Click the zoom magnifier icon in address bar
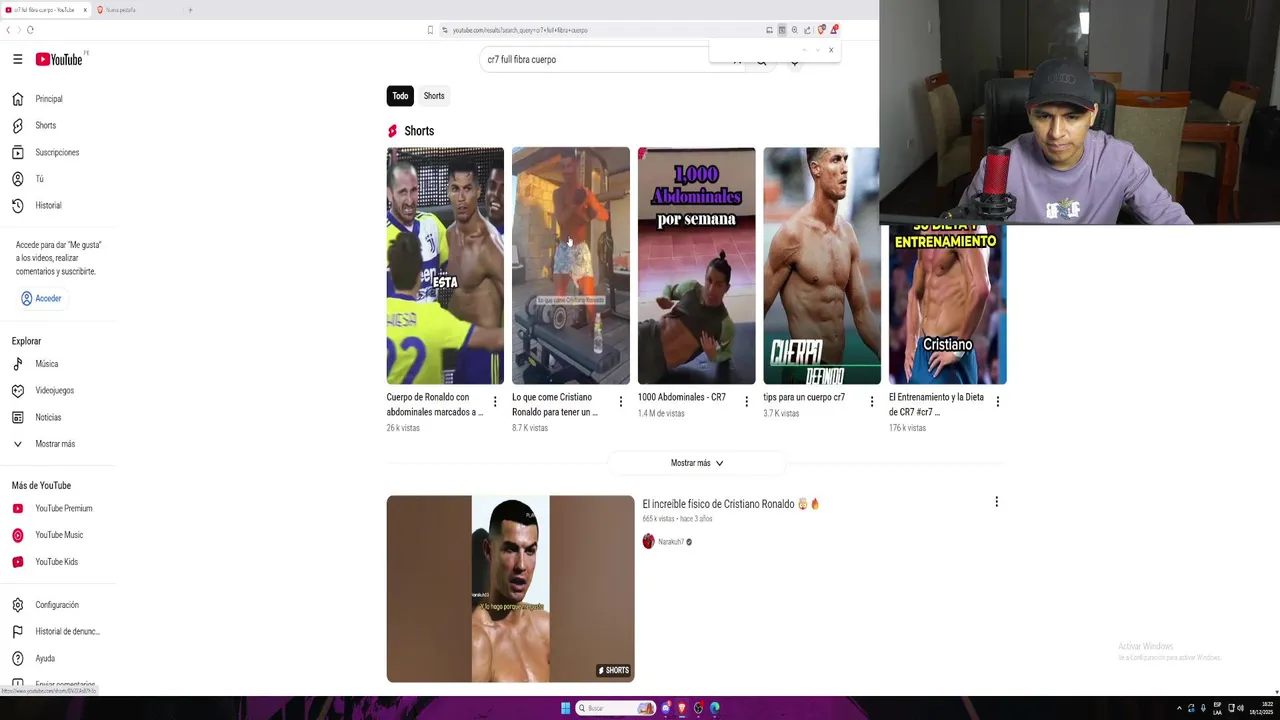 tap(795, 30)
